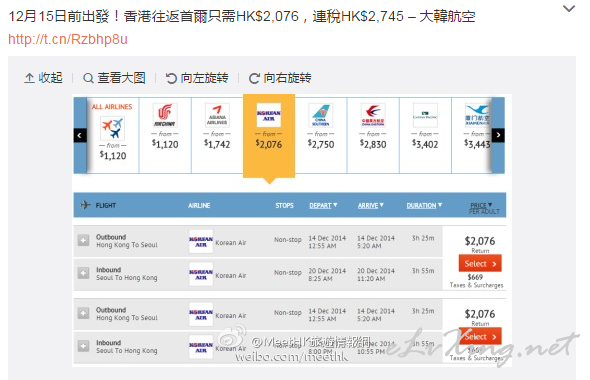The width and height of the screenshot is (590, 380).
Task: Select the China Eastern logo tab
Action: tap(373, 115)
